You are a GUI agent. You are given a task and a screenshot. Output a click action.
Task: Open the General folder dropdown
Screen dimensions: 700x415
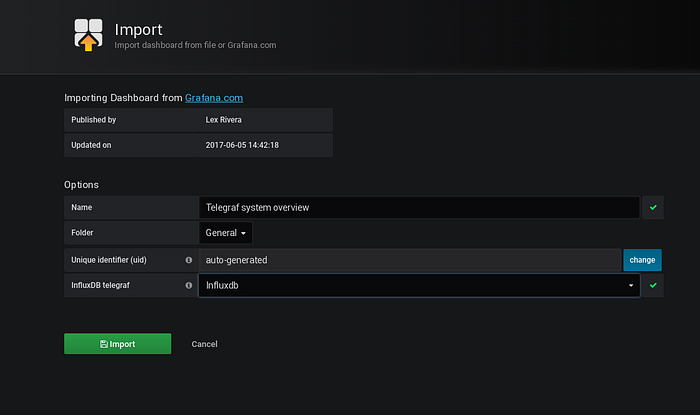[x=225, y=233]
